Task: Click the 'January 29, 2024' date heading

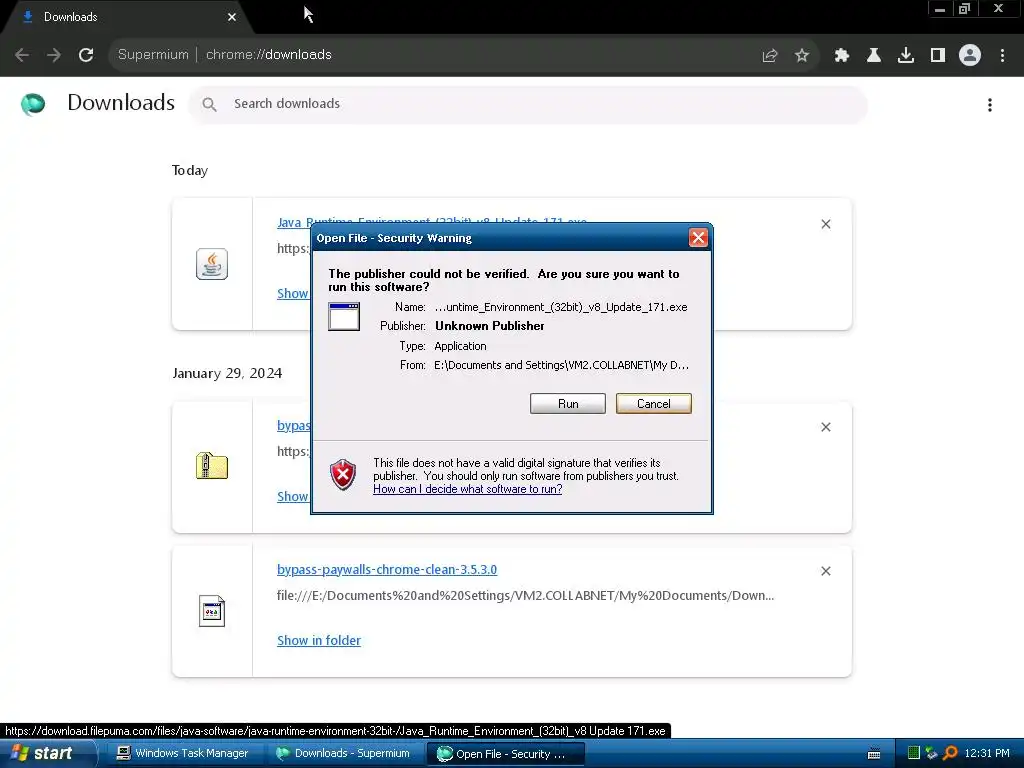Action: [x=227, y=373]
